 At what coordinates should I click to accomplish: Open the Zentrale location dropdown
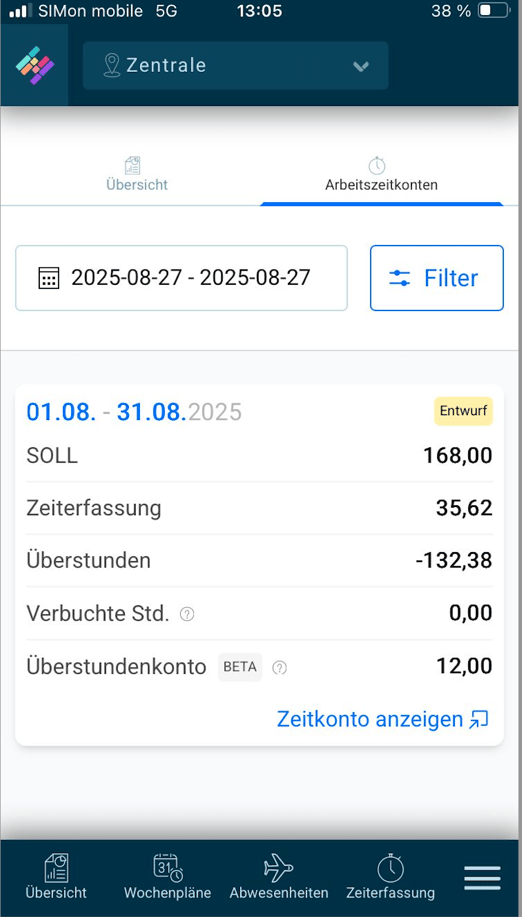236,65
